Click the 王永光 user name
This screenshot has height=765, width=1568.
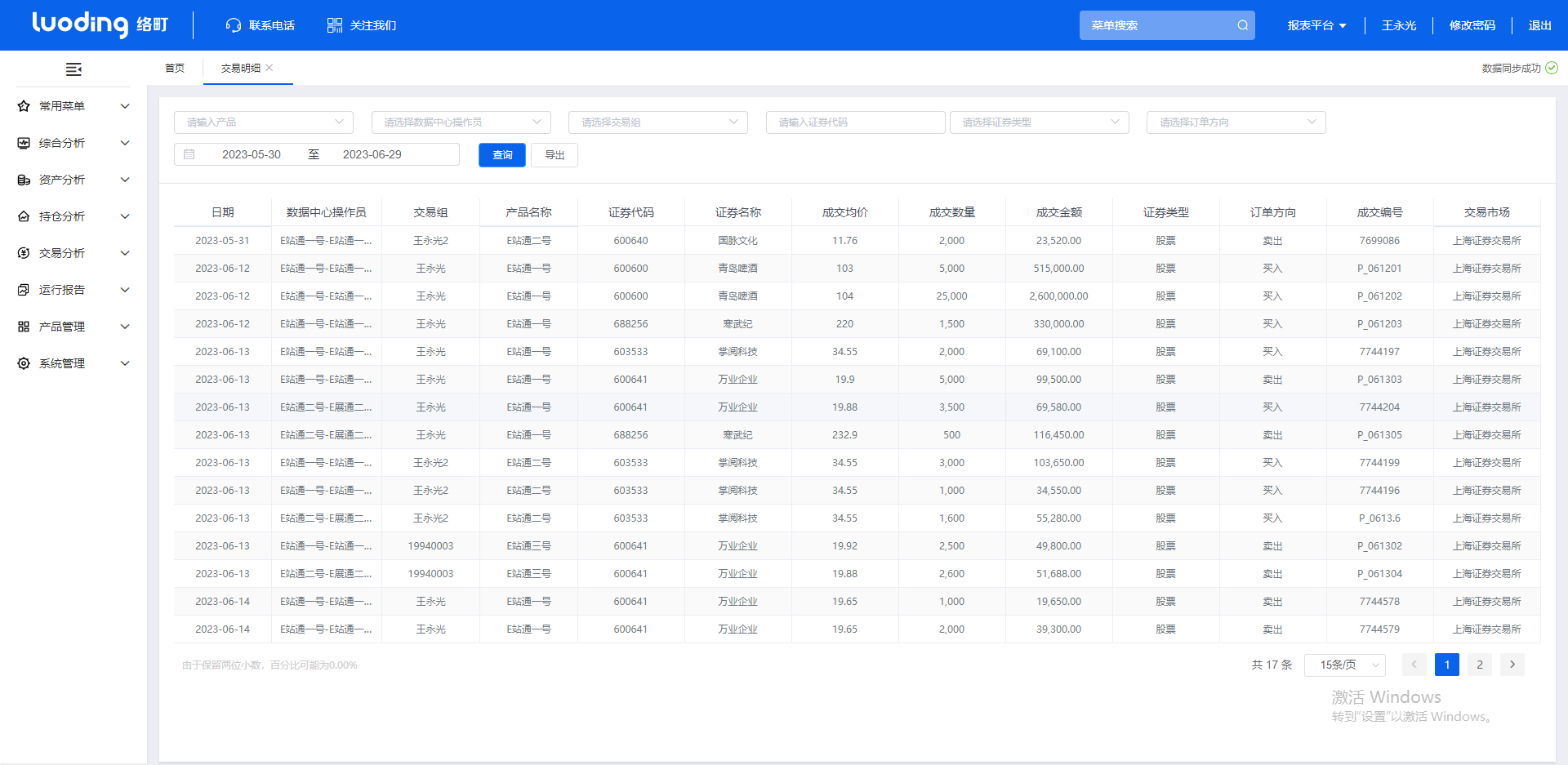(x=1399, y=25)
